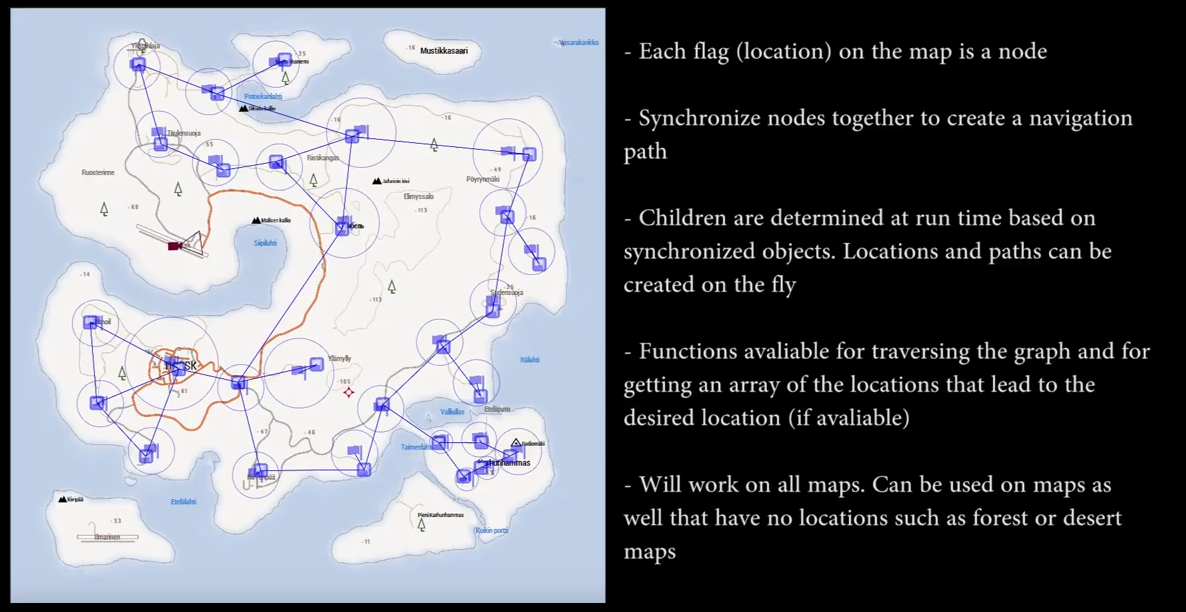Click the node above the Eteläpato label

click(480, 395)
